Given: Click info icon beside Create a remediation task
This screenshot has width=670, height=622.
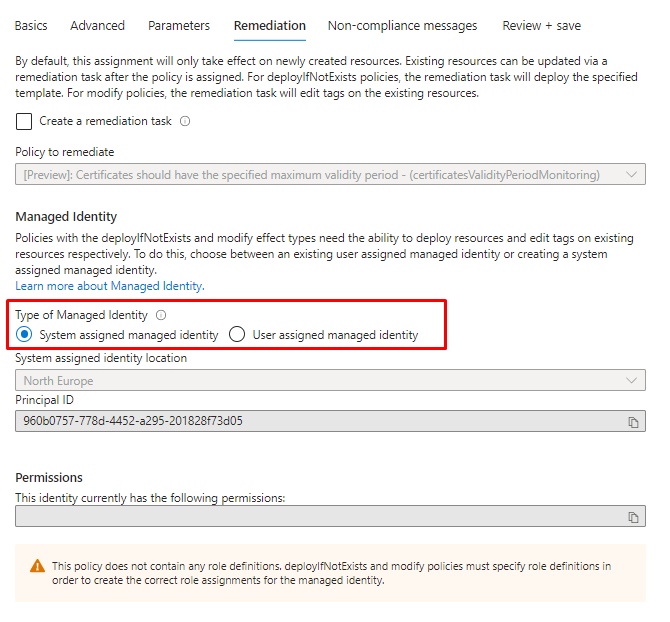Looking at the screenshot, I should (x=185, y=122).
